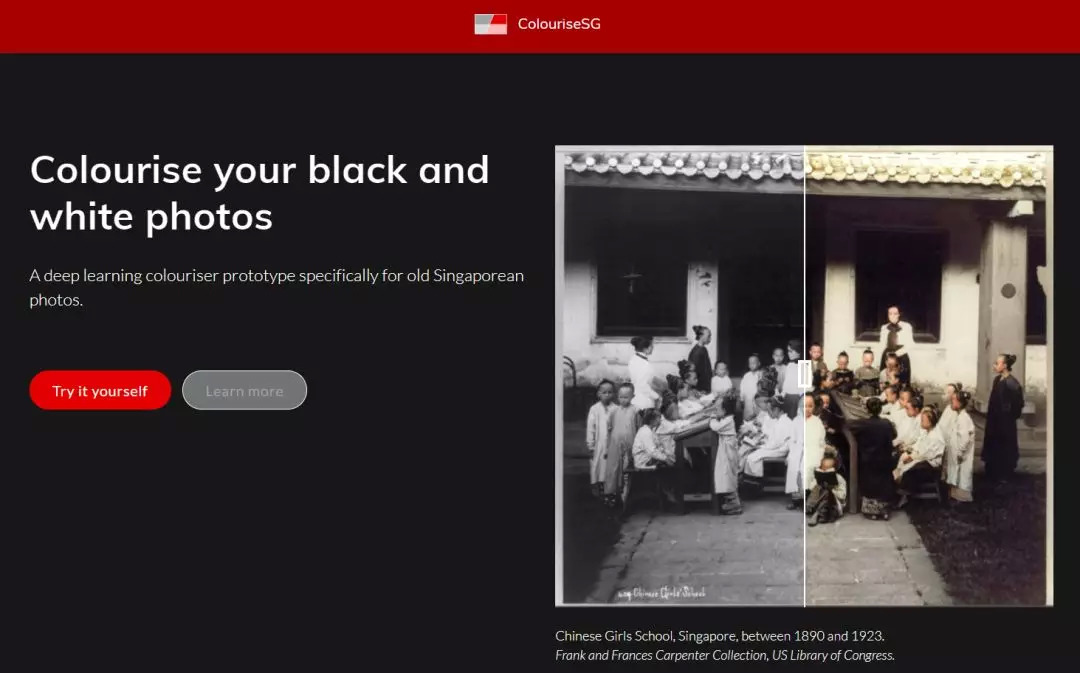Click the round hole on the colourised pillar
The image size is (1080, 673).
[1008, 291]
